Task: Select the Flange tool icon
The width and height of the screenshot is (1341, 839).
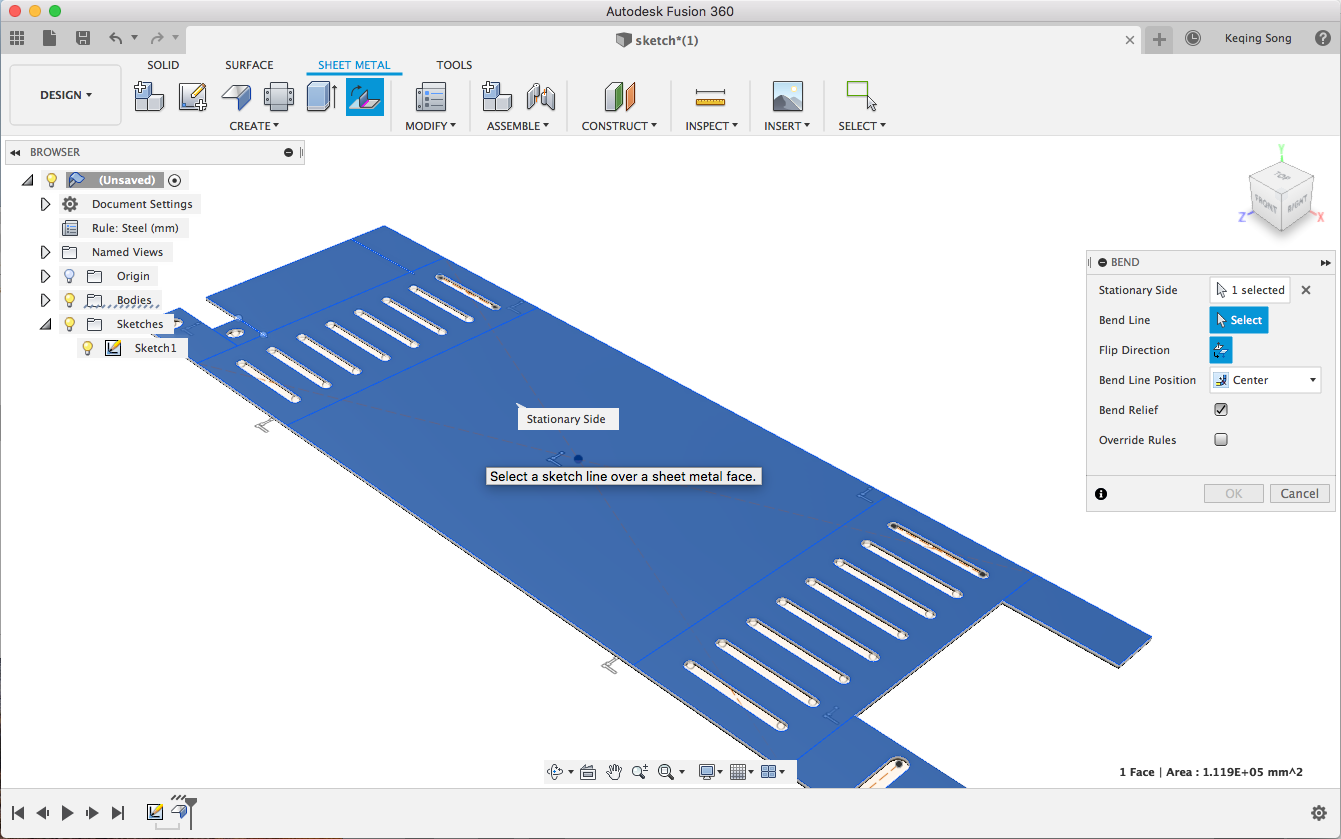Action: (236, 97)
